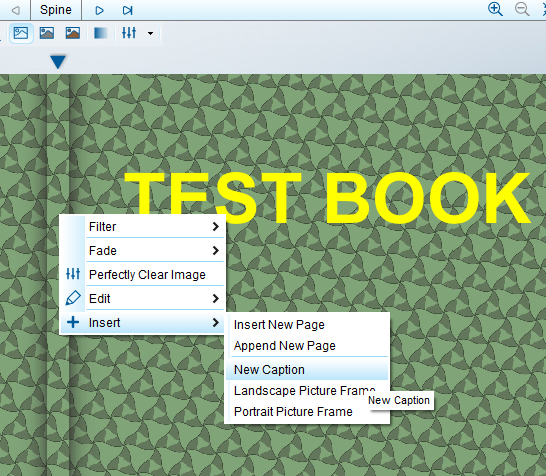The image size is (546, 476).
Task: Select Append New Page option
Action: click(308, 345)
